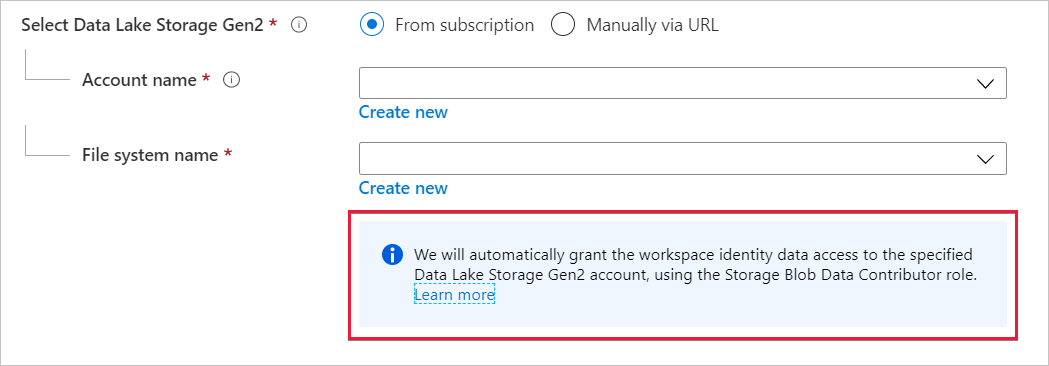The width and height of the screenshot is (1049, 366).
Task: Open the 'Learn more' link in info box
Action: pyautogui.click(x=454, y=294)
